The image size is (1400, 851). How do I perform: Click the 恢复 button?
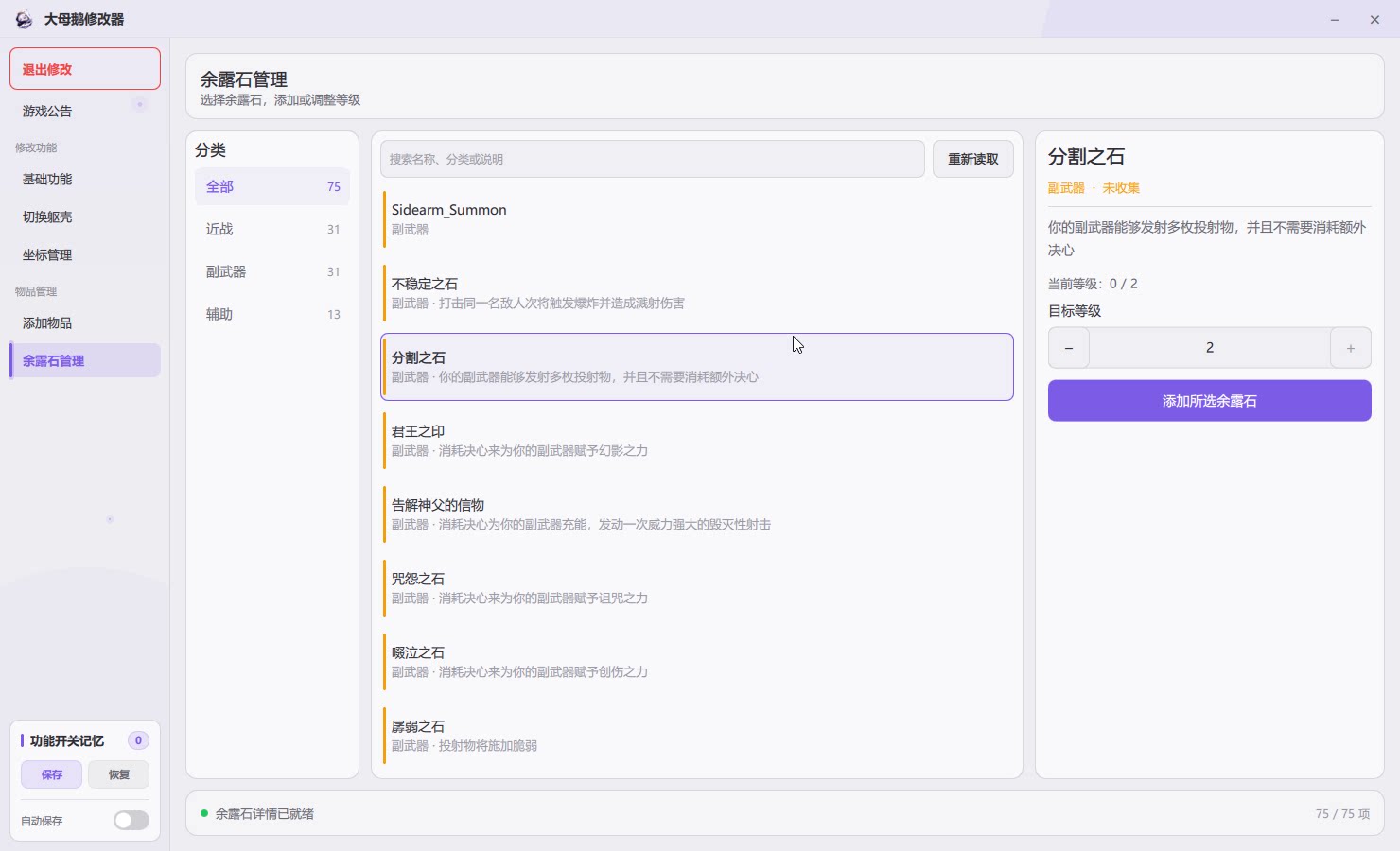coord(118,774)
